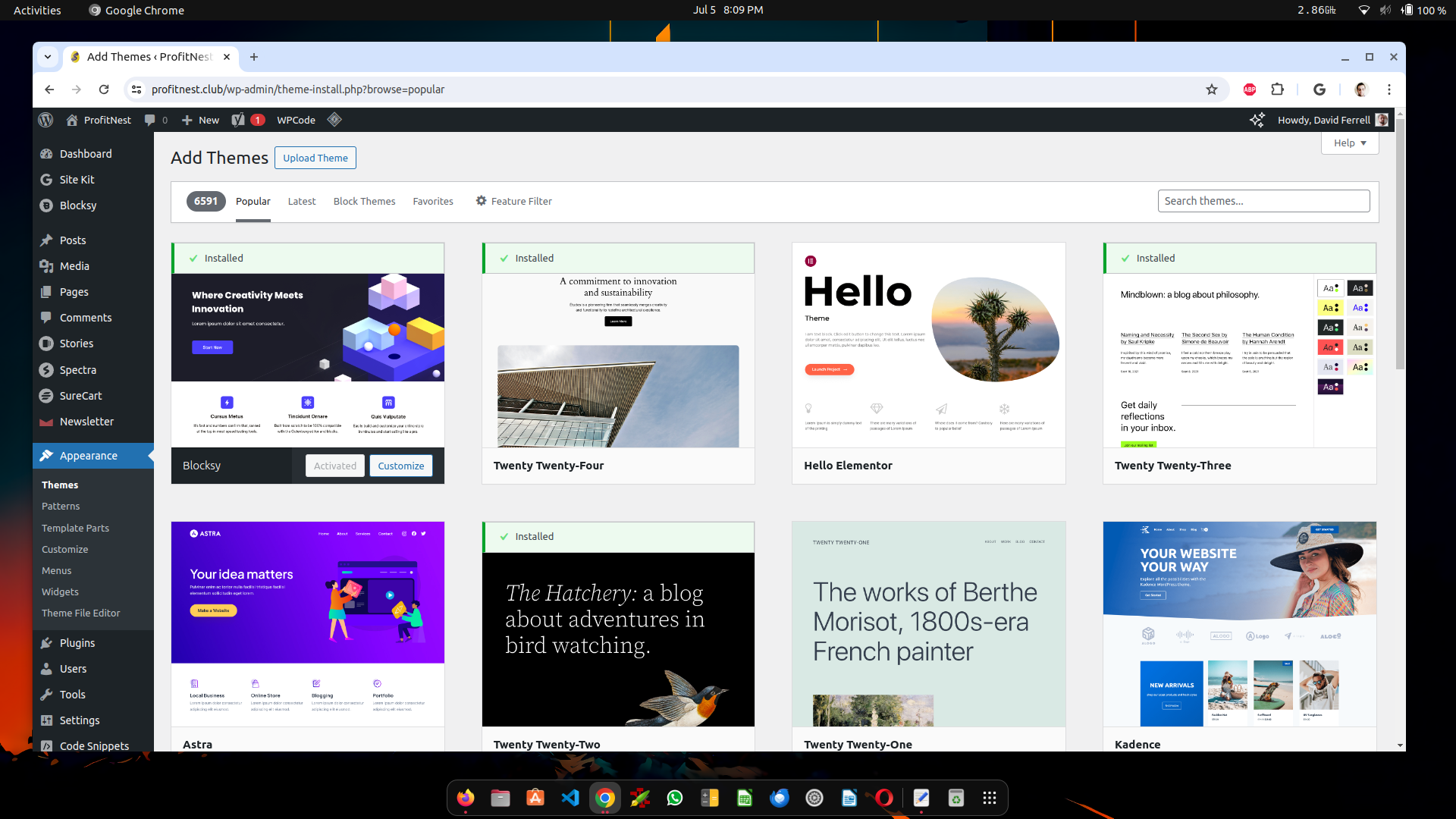The height and width of the screenshot is (819, 1456).
Task: Open the Posts section icon
Action: (47, 239)
